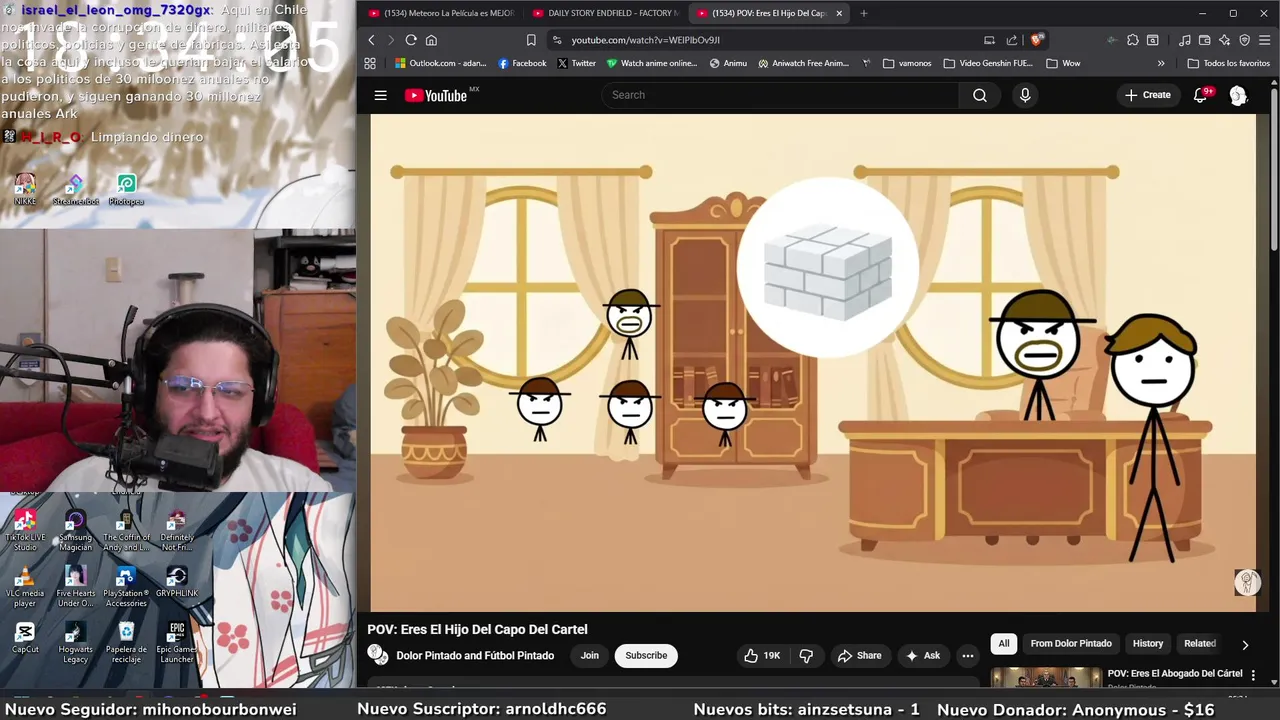
Task: Open Dolor Pintado and Fútbol Pintado channel link
Action: click(x=475, y=655)
